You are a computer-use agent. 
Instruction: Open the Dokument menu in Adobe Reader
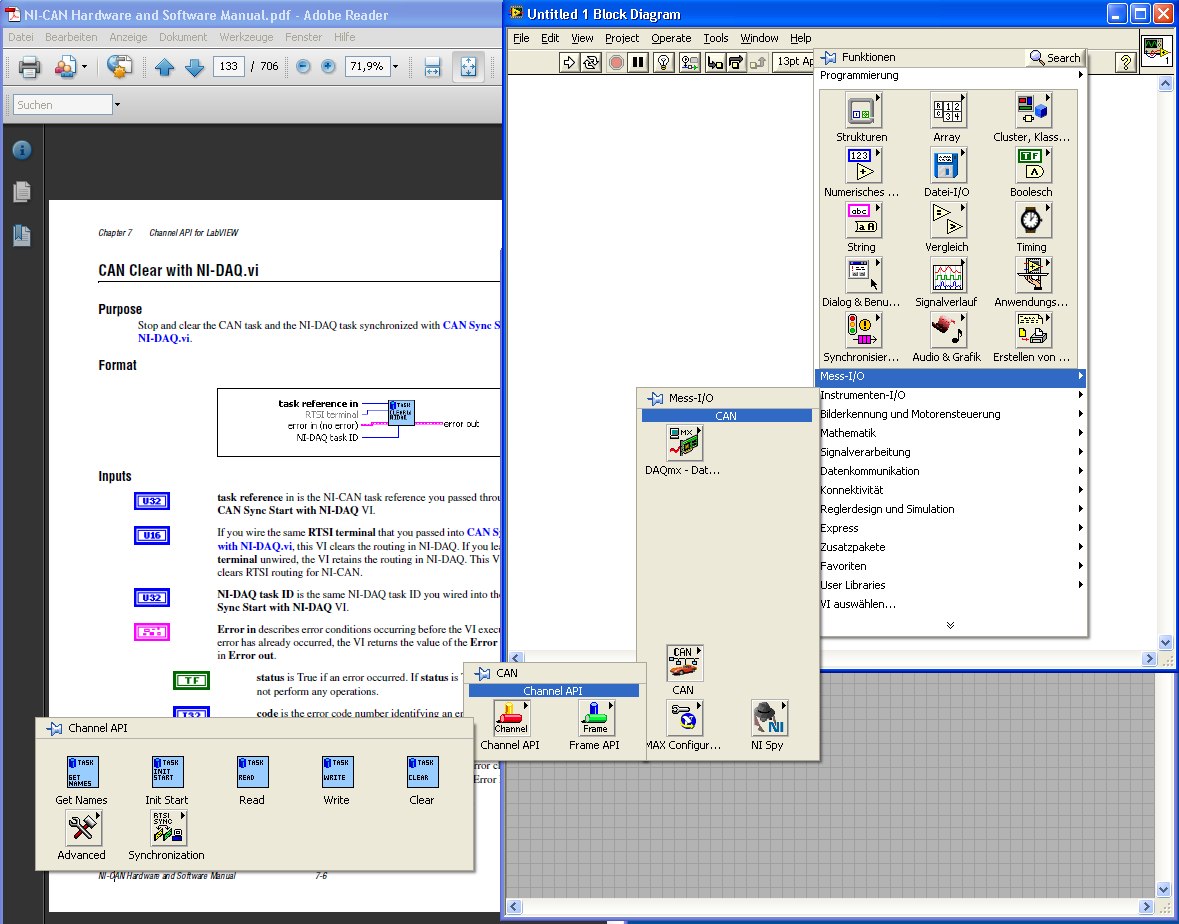coord(183,37)
